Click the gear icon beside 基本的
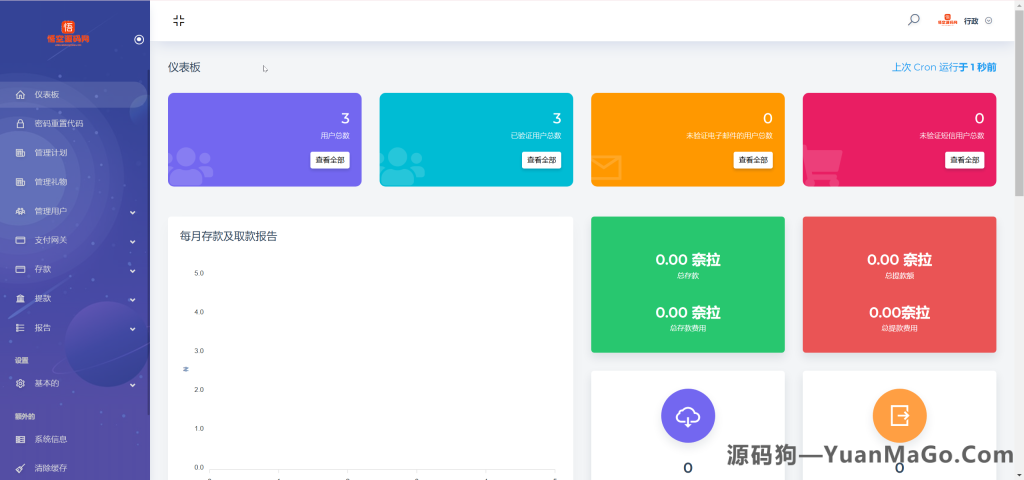This screenshot has height=480, width=1024. click(20, 383)
